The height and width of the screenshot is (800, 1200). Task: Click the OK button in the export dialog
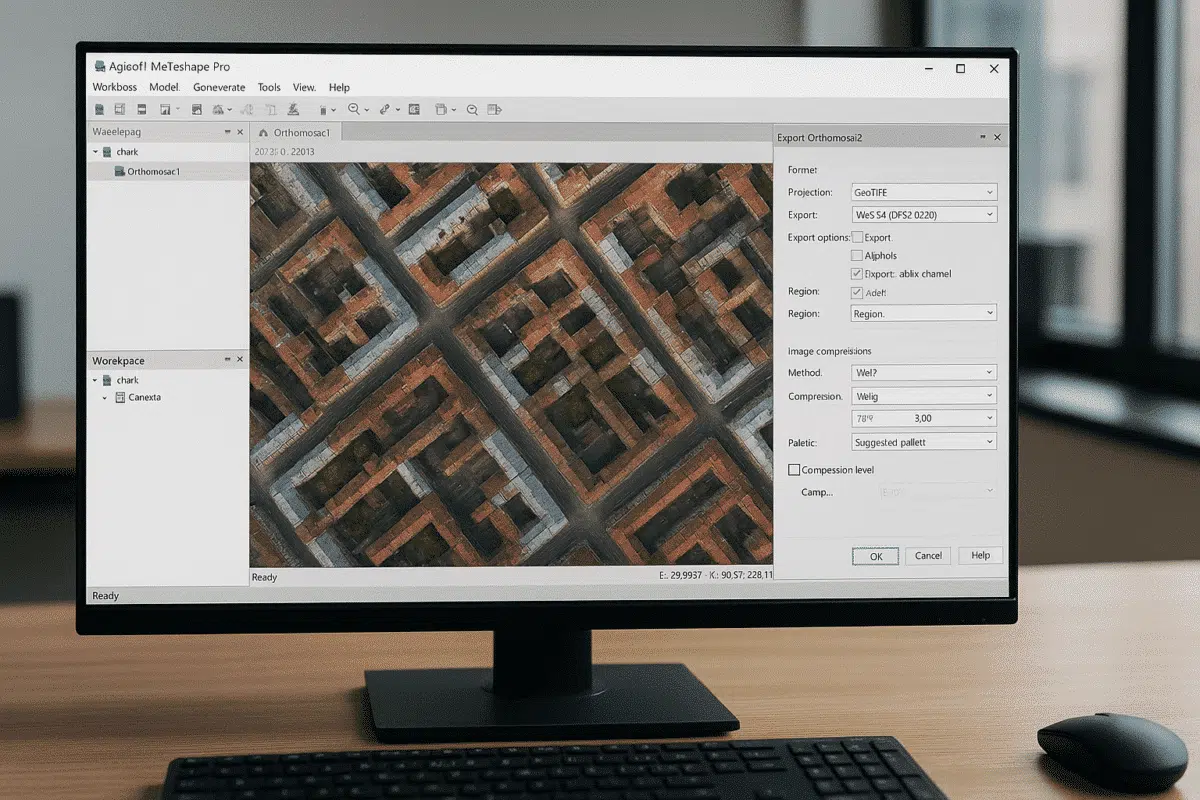[875, 556]
